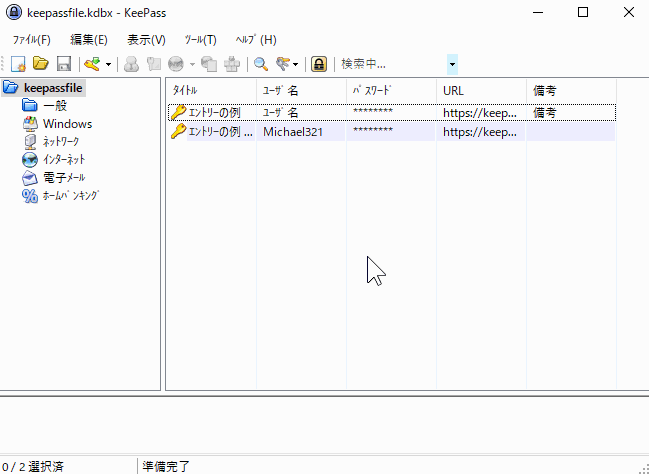Select the 一般 group

tap(55, 106)
